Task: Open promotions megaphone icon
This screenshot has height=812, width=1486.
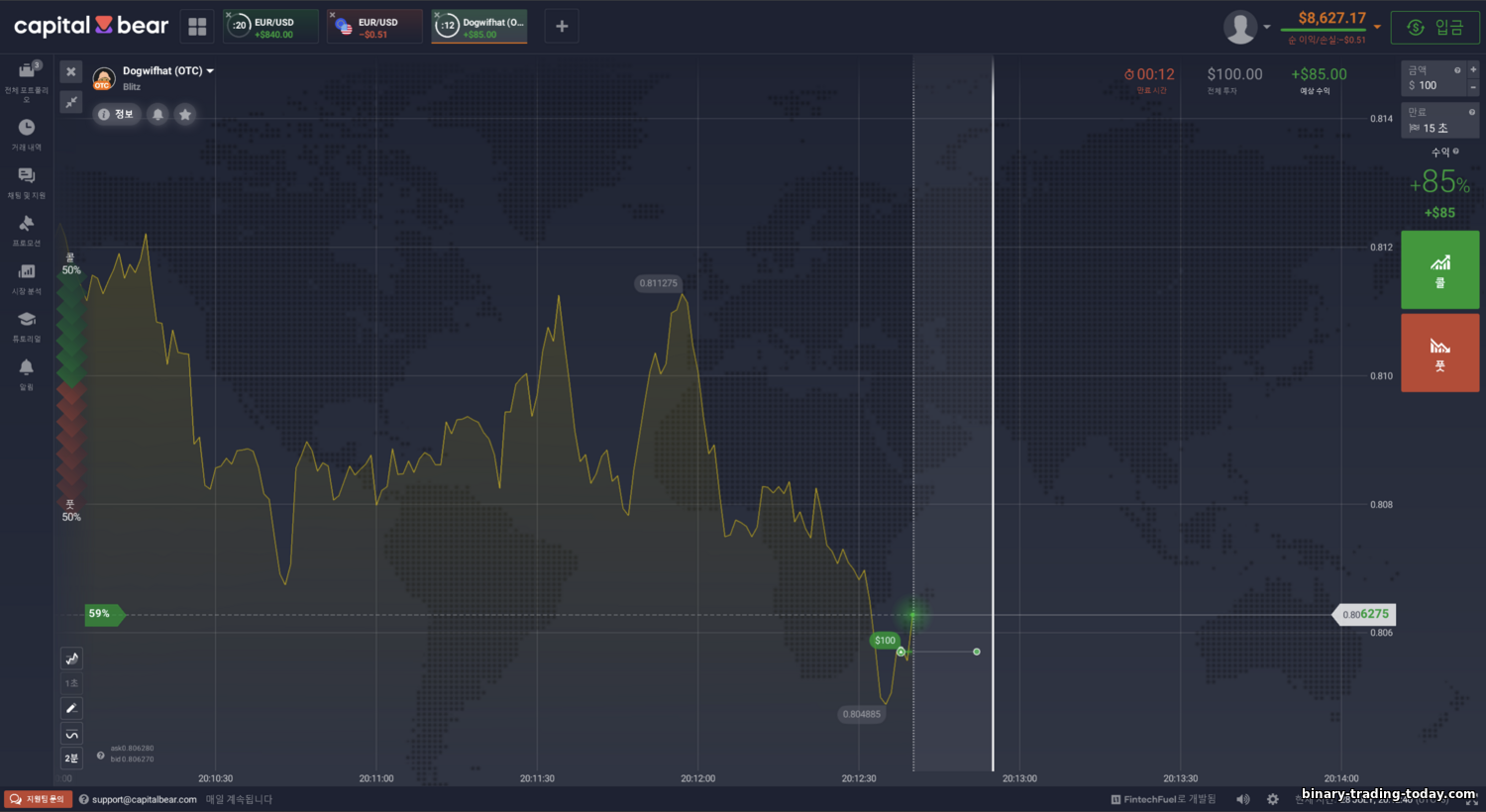Action: tap(27, 224)
